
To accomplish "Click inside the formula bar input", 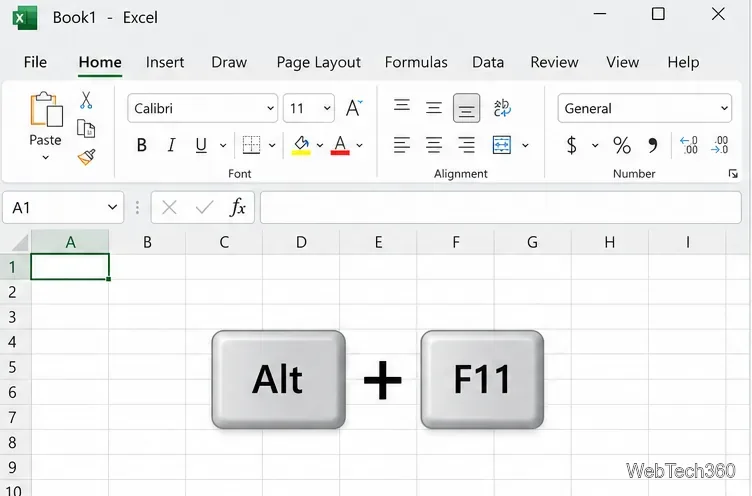I will coord(501,207).
